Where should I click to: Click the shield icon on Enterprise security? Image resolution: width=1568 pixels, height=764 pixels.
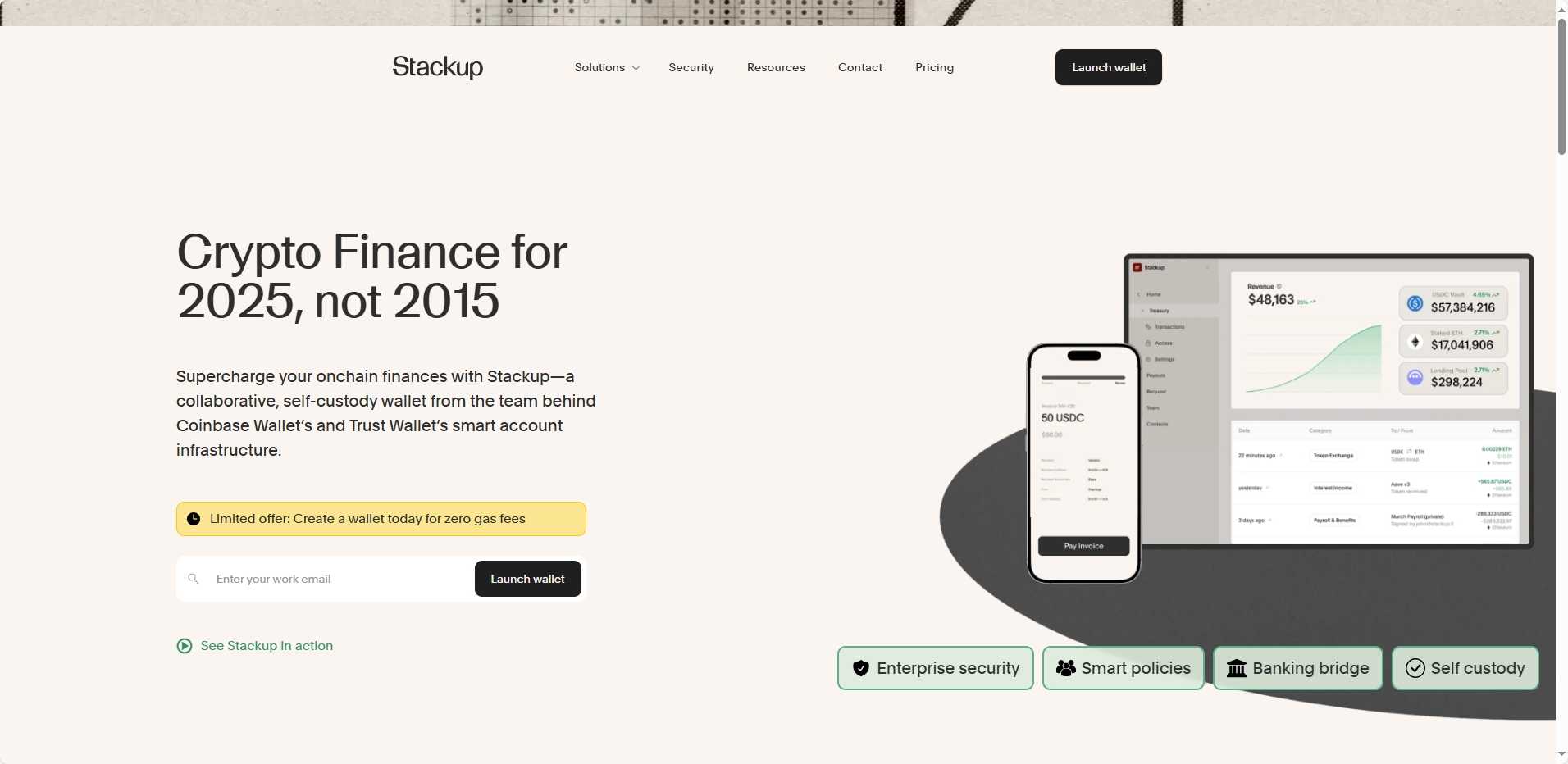point(860,668)
